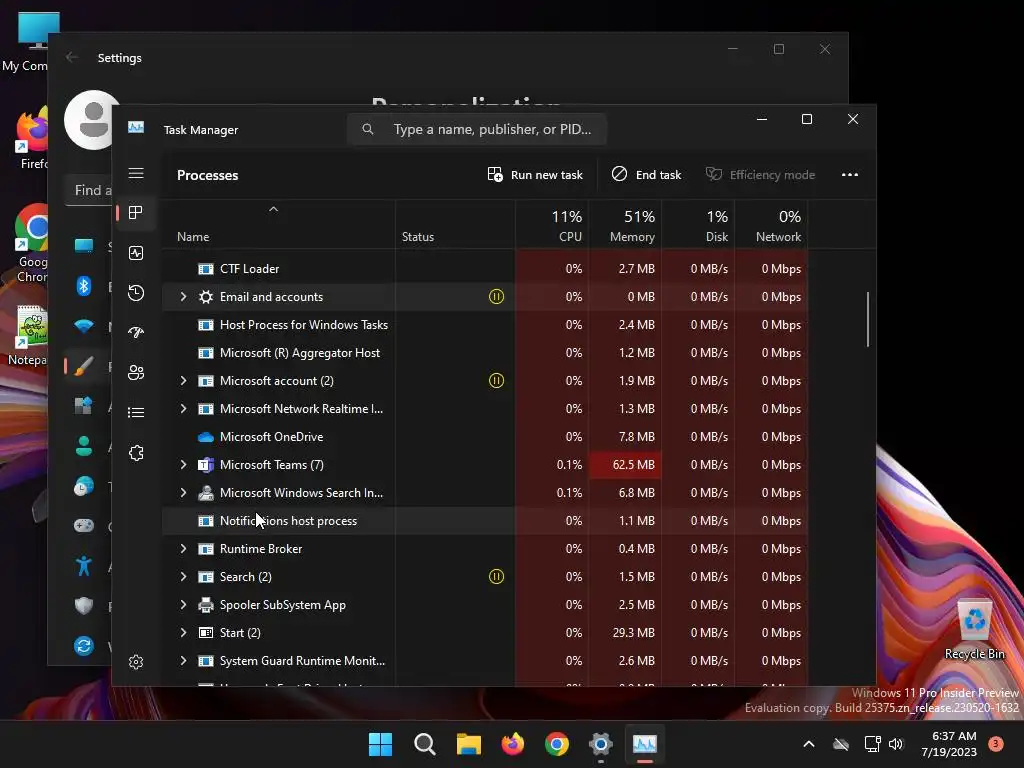Open Firefox from taskbar
This screenshot has width=1024, height=768.
(x=513, y=744)
